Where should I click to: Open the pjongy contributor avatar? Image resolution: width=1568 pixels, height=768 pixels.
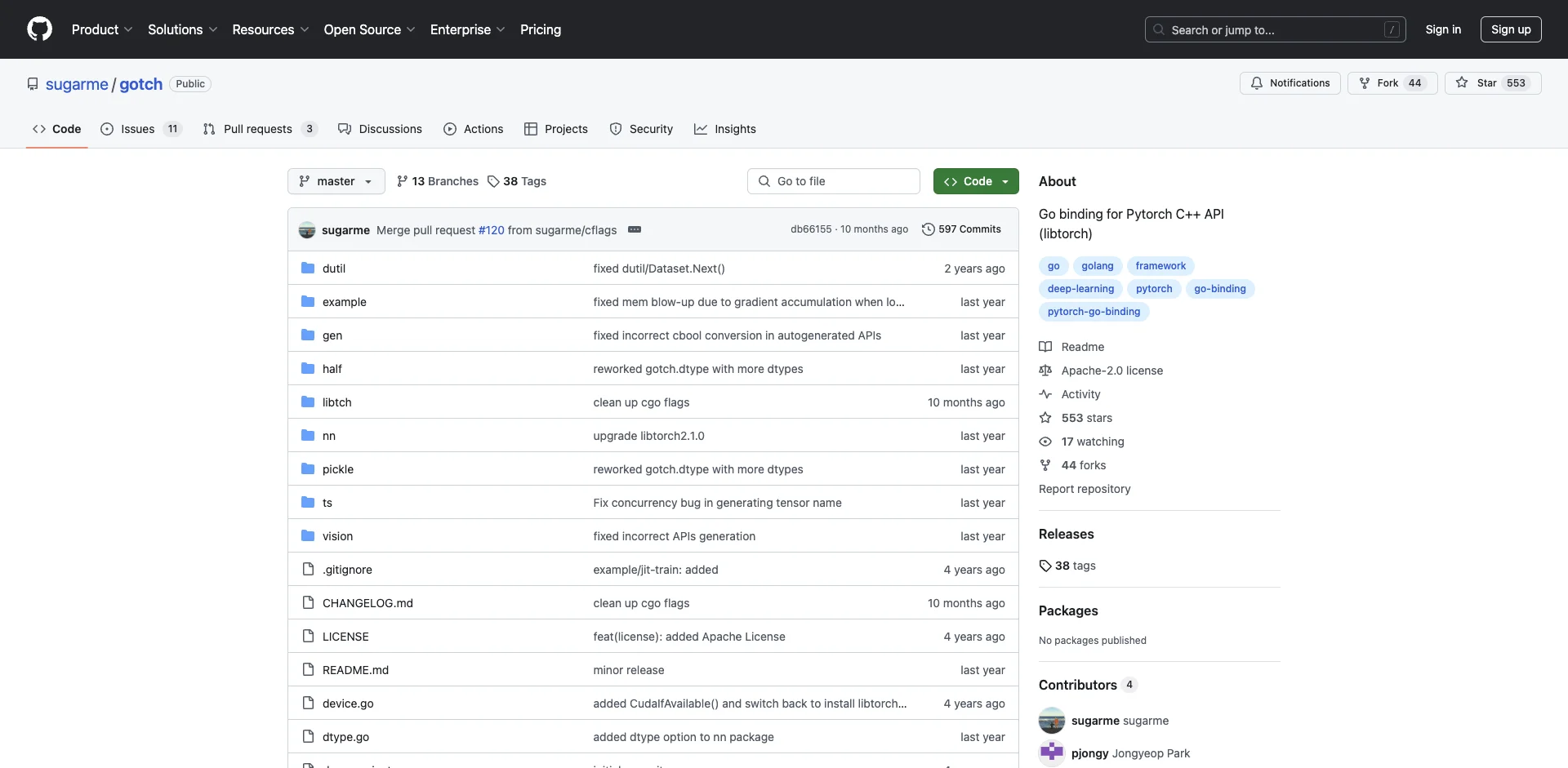click(1052, 753)
